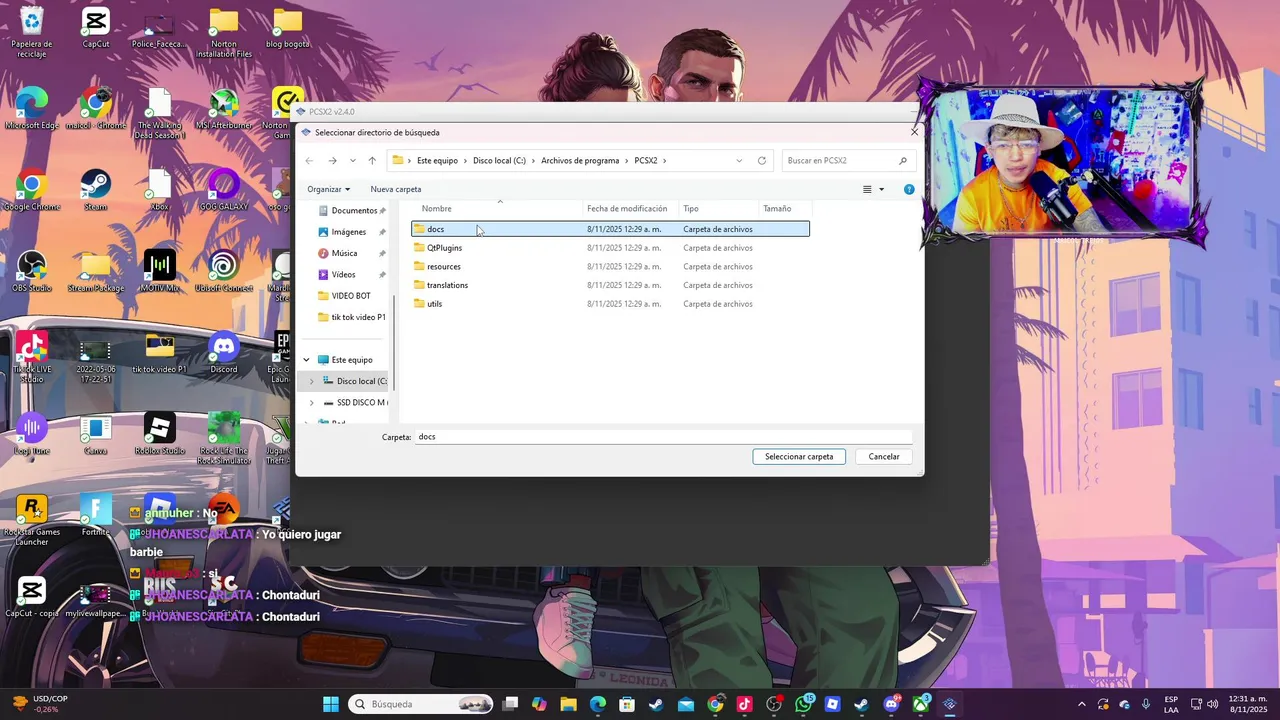Open the recent locations dropdown arrow

pyautogui.click(x=352, y=161)
